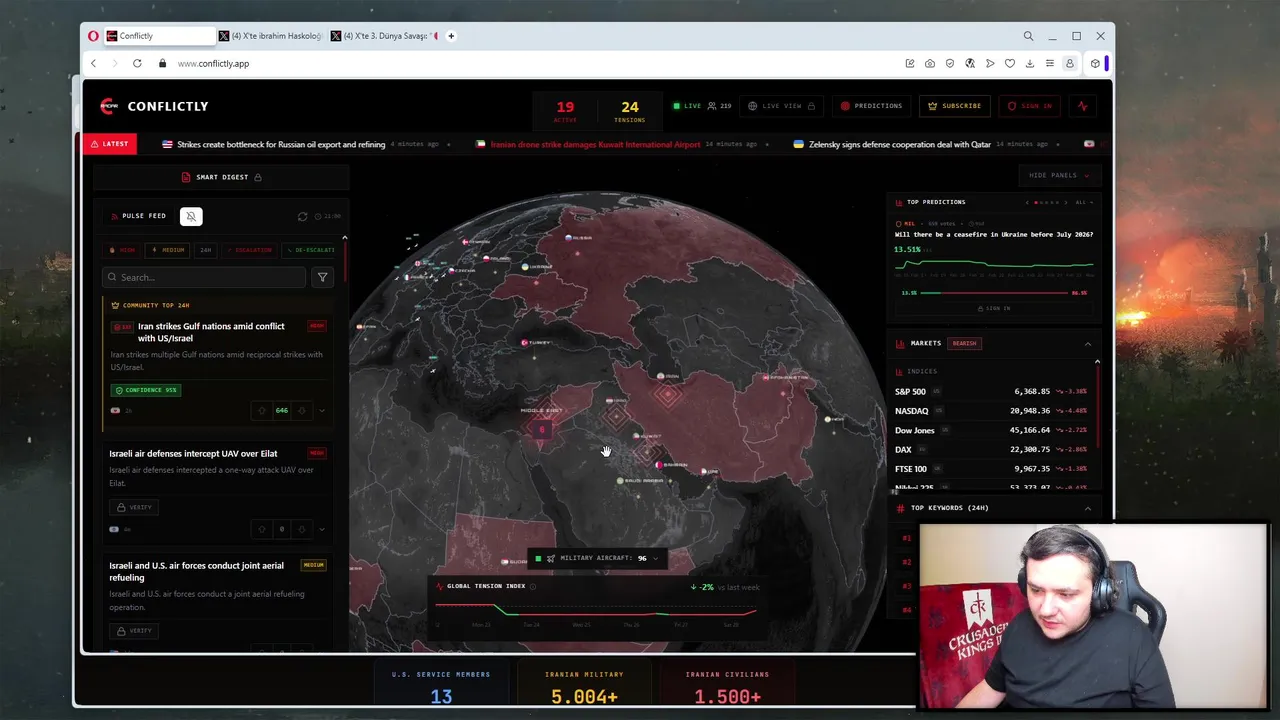This screenshot has width=1280, height=720.
Task: Select the DAX index row
Action: click(990, 450)
